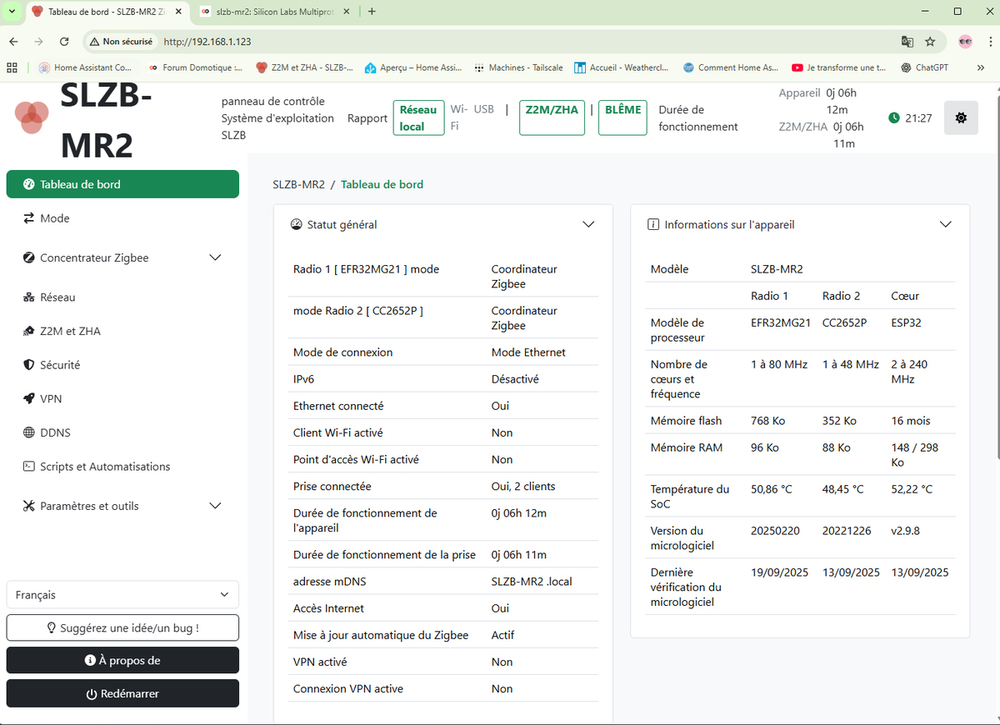This screenshot has height=725, width=1000.
Task: Click the Oui, 2 clients value
Action: [523, 486]
